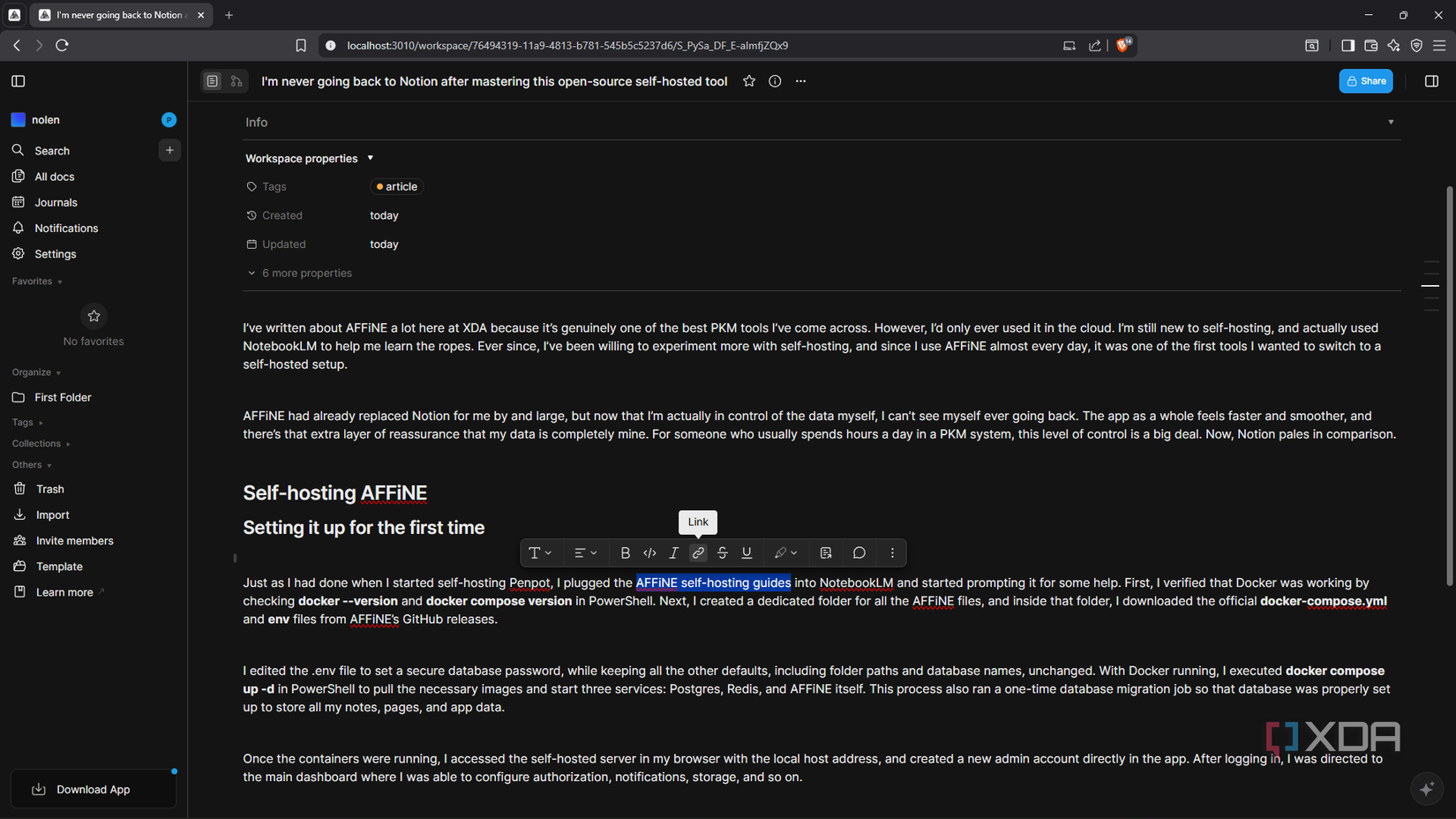Open workspace Settings
1456x819 pixels.
coord(94,253)
